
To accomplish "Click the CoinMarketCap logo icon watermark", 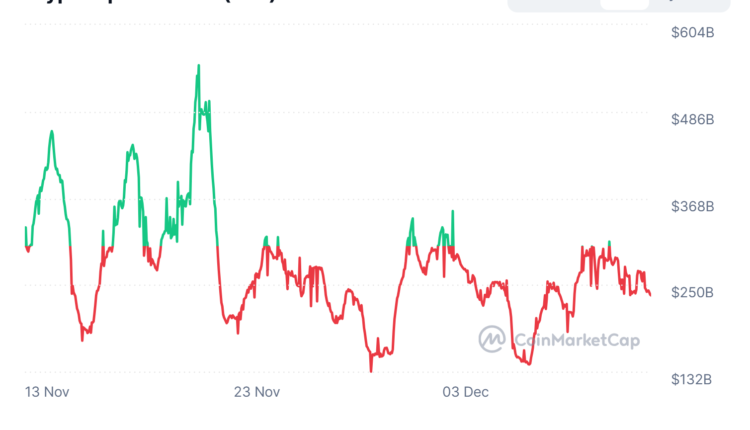I will (x=491, y=339).
